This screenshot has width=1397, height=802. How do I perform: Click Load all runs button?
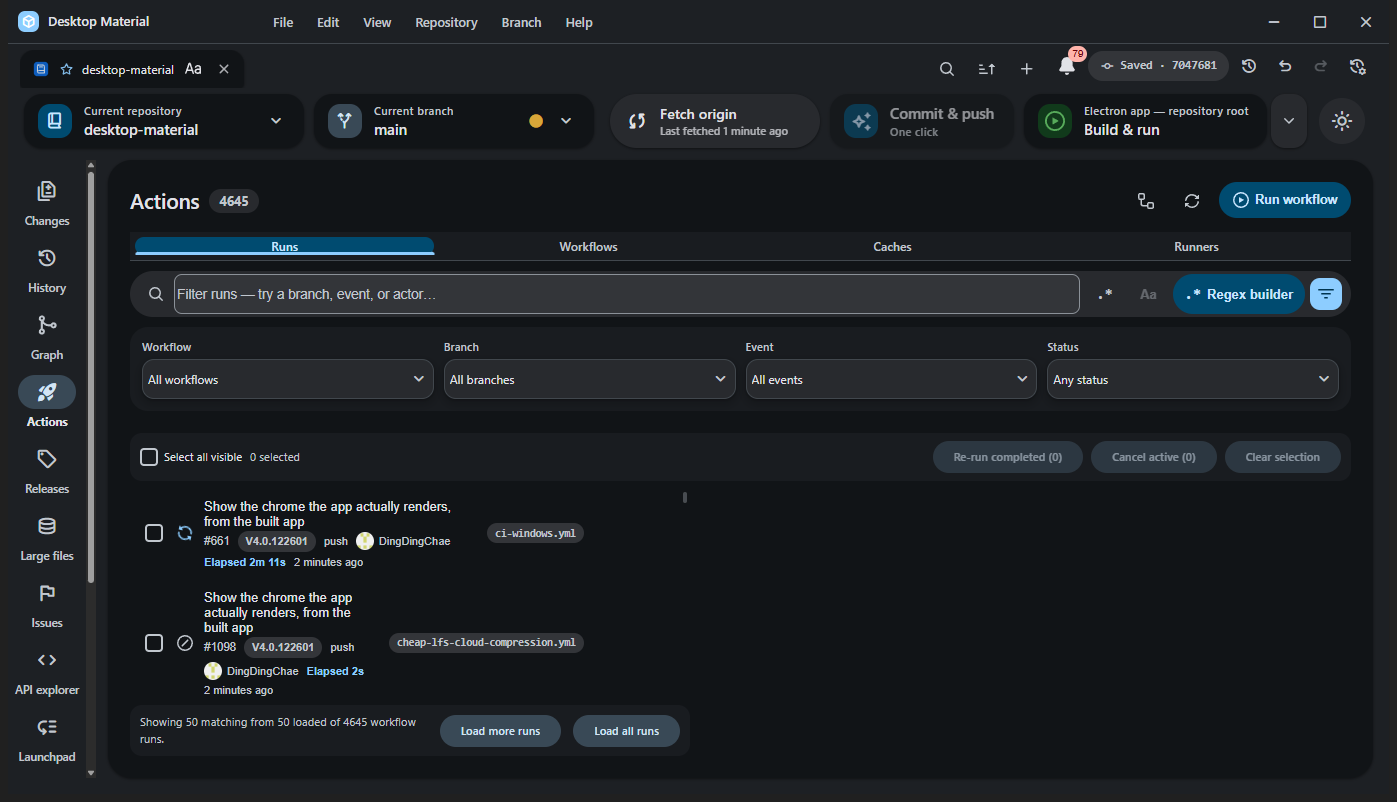click(626, 731)
